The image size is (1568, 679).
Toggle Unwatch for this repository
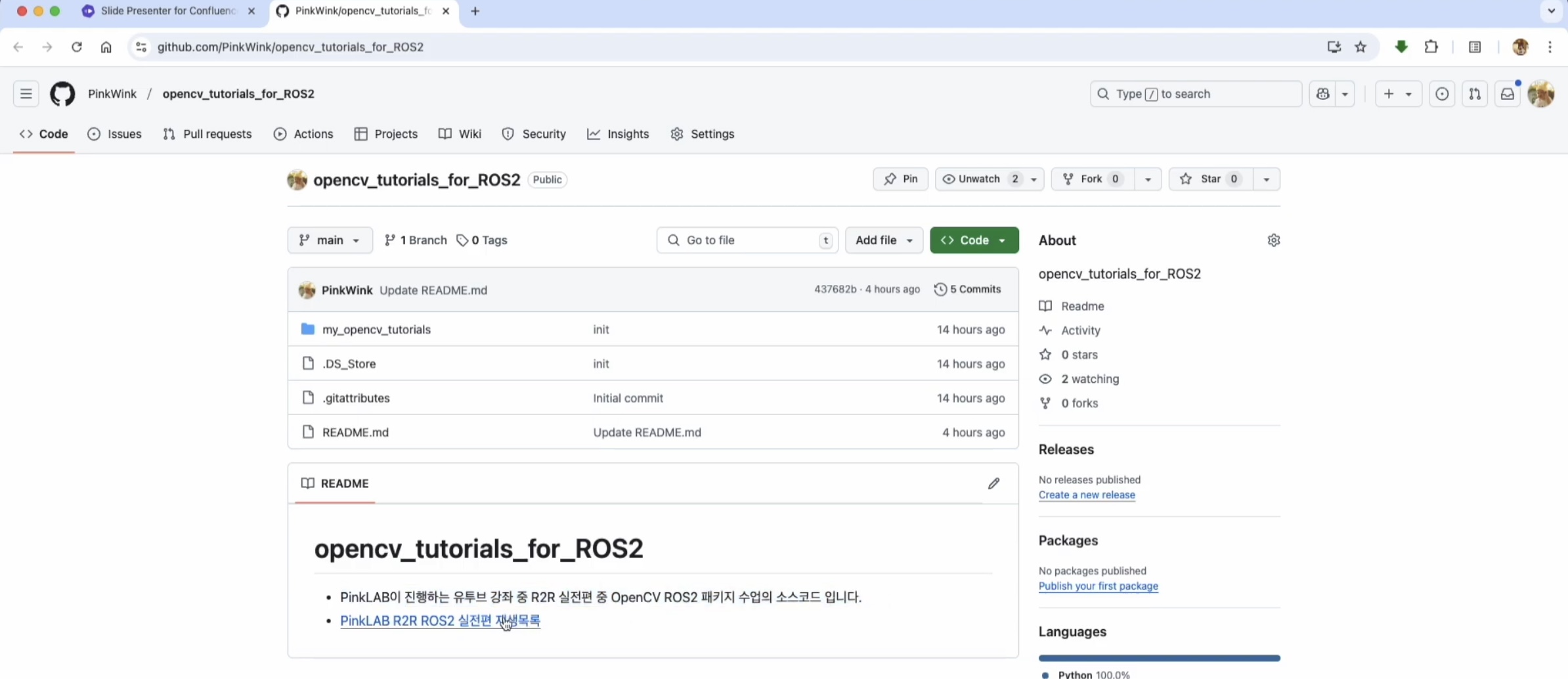click(x=980, y=179)
